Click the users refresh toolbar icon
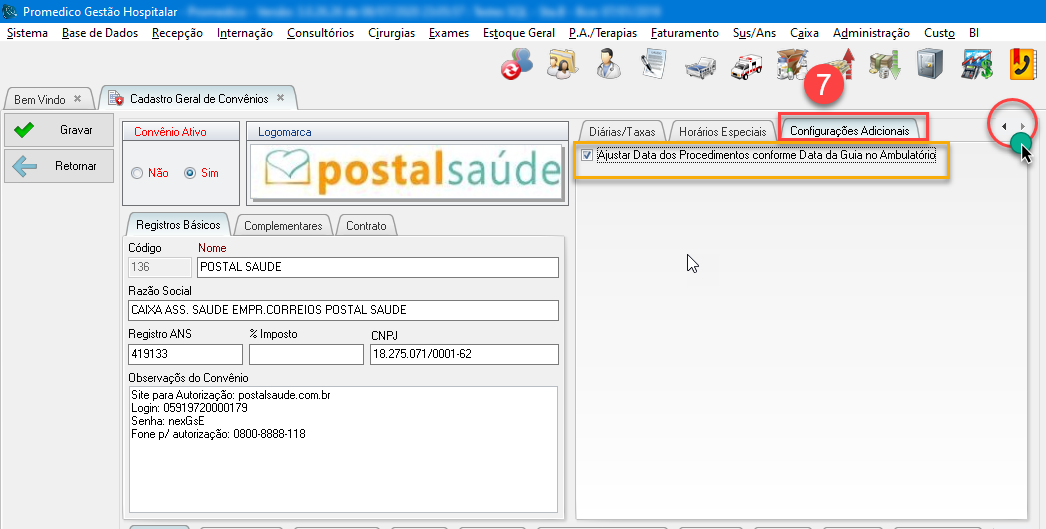 click(x=517, y=65)
